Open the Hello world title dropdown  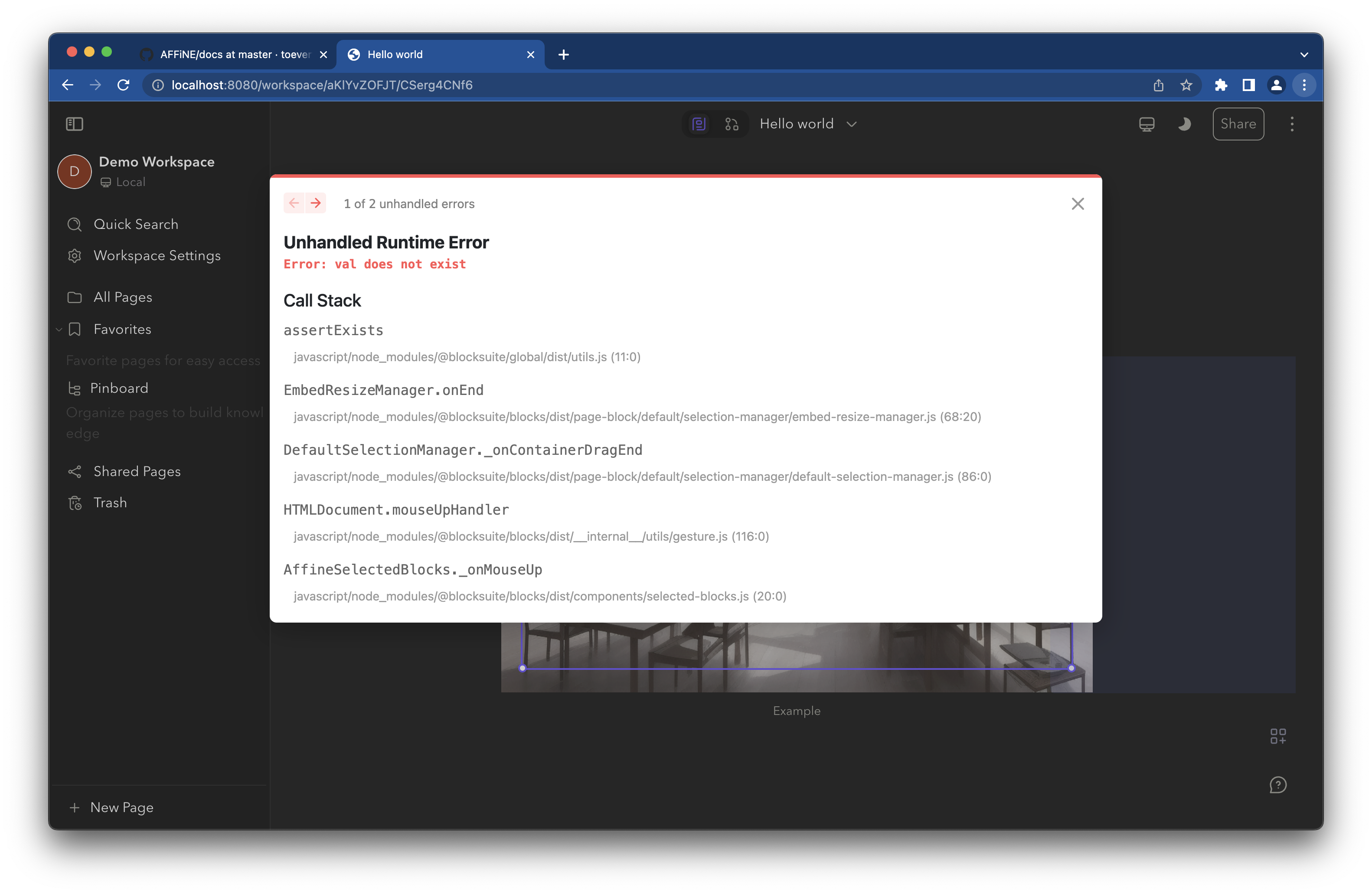pyautogui.click(x=853, y=124)
